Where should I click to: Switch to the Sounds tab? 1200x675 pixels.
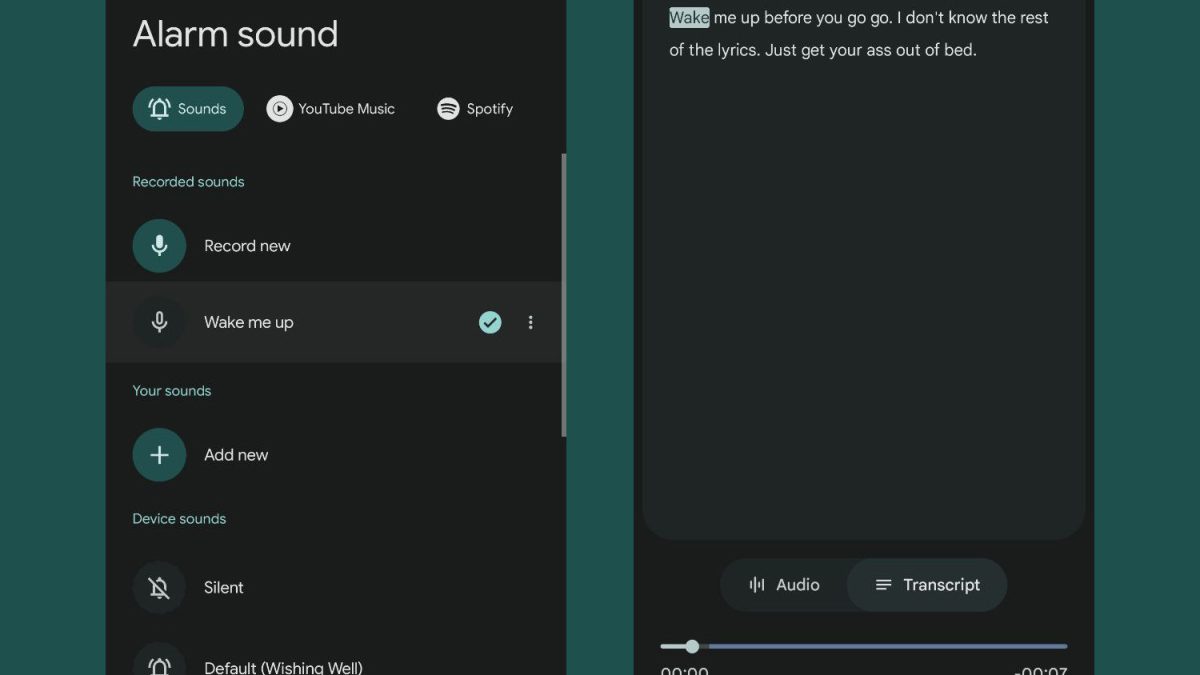point(188,109)
